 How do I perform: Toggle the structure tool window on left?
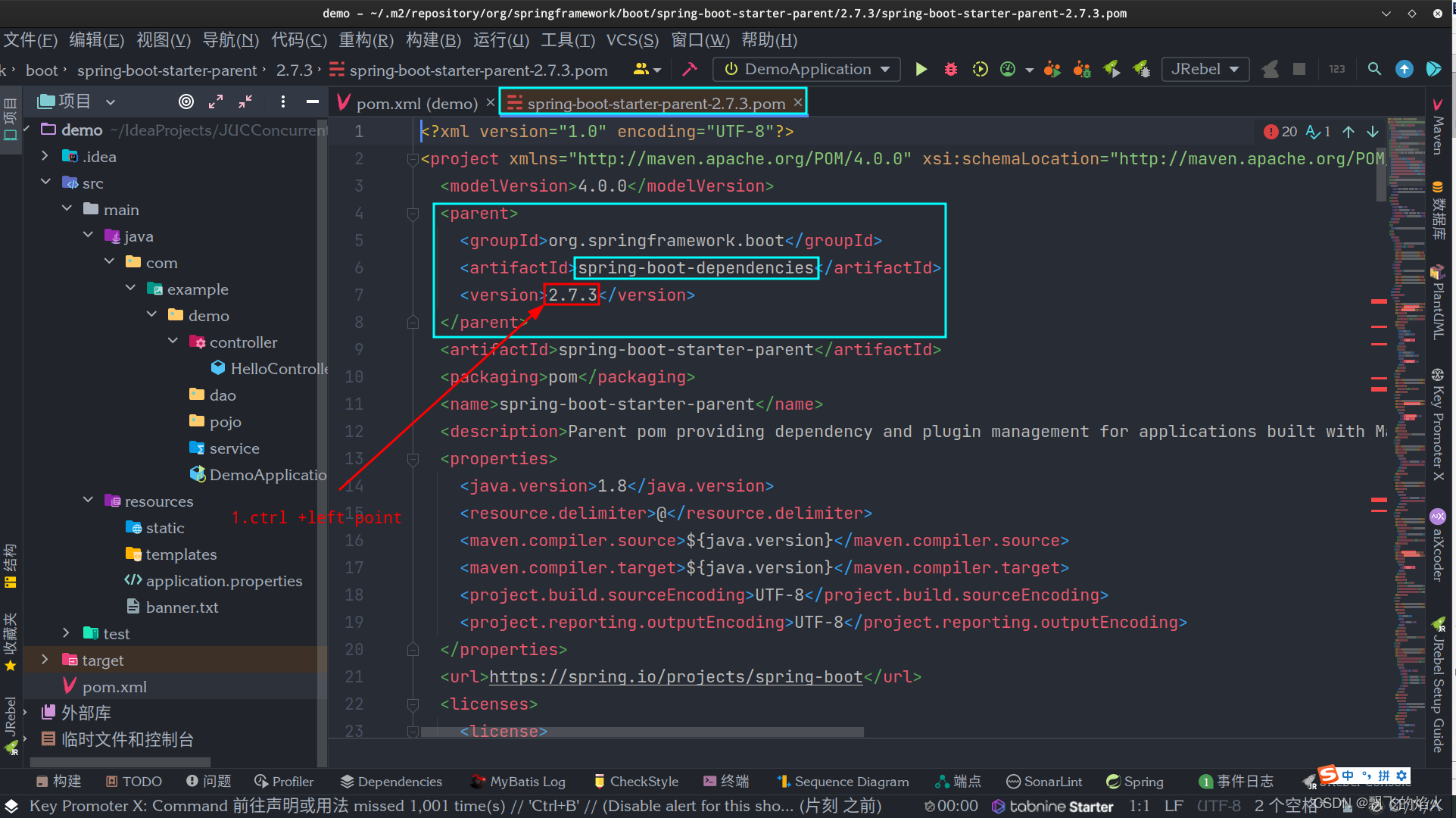pyautogui.click(x=11, y=567)
